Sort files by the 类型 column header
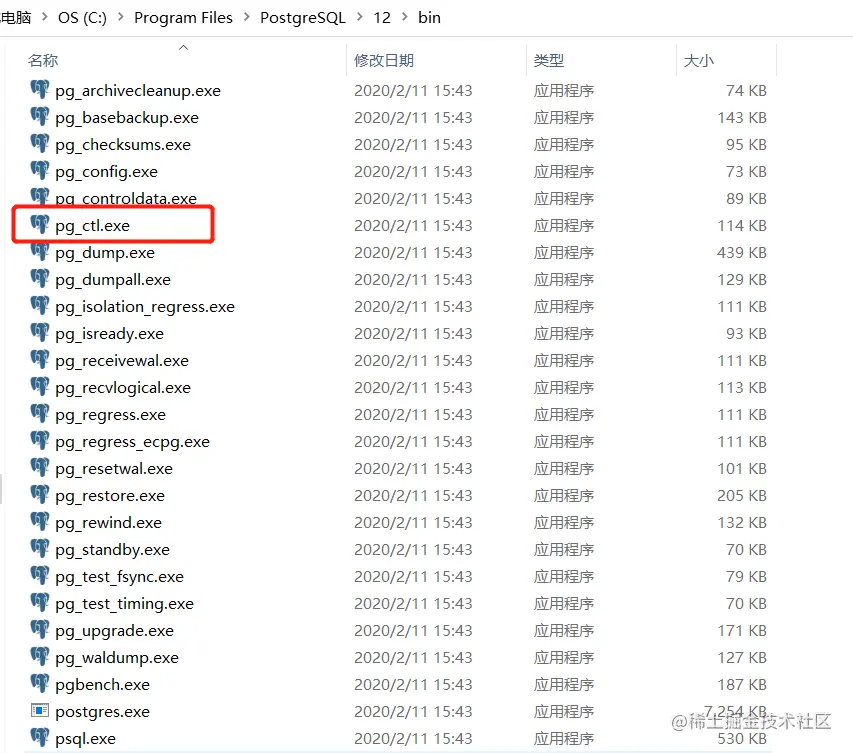The image size is (853, 753). pos(548,60)
